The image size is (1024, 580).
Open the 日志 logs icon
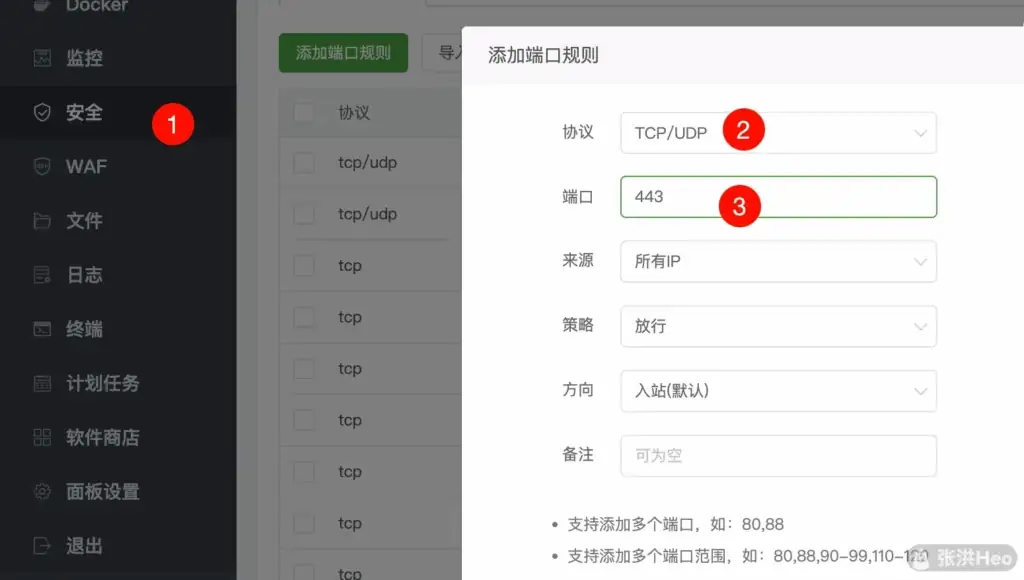[x=38, y=274]
